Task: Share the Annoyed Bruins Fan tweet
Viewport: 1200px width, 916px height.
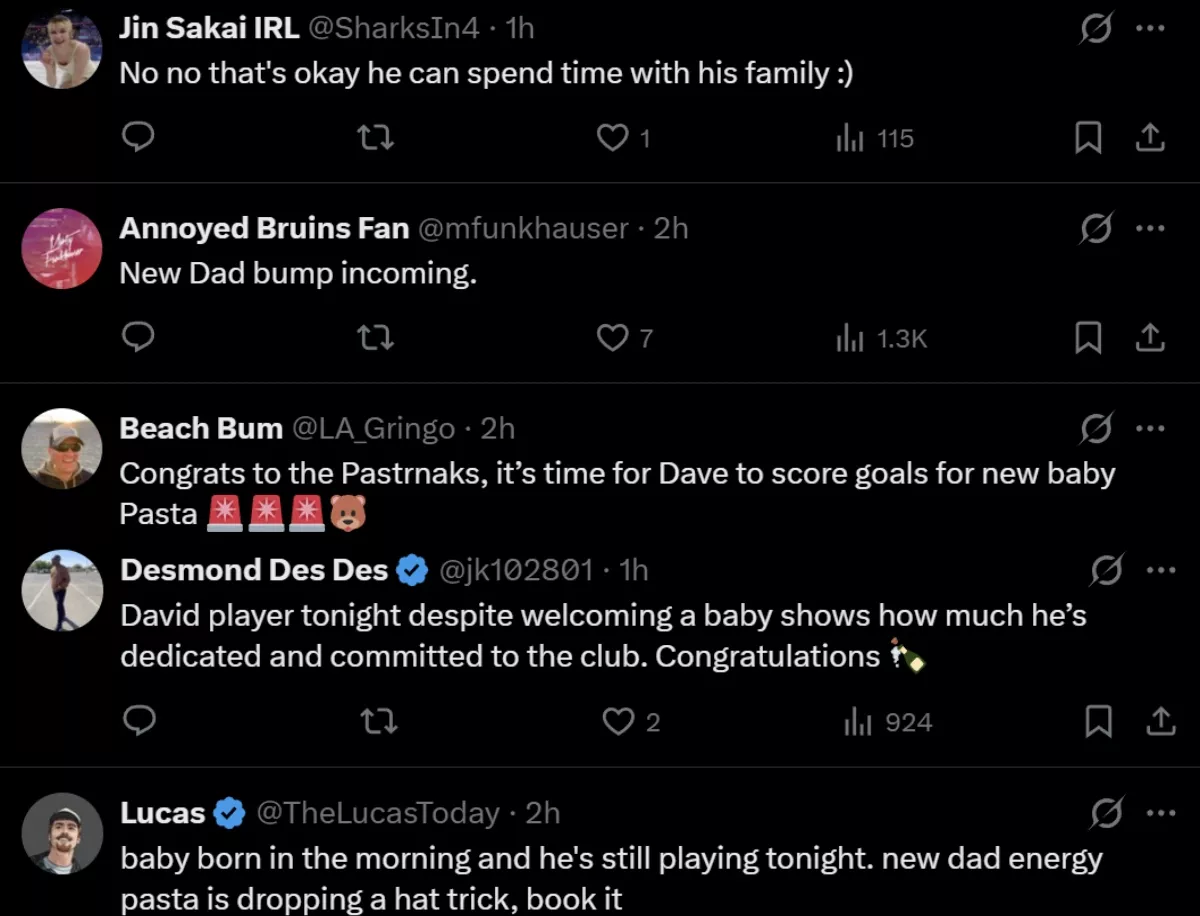Action: point(1151,339)
